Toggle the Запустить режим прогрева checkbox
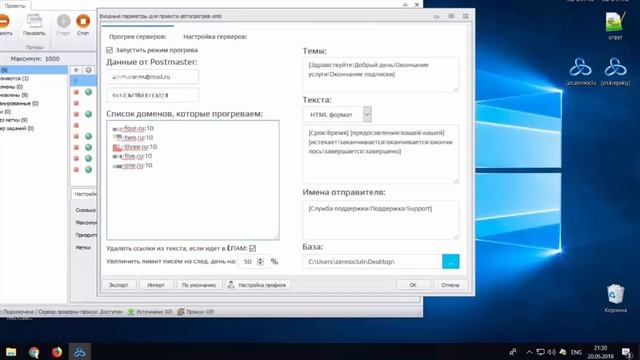Image resolution: width=640 pixels, height=360 pixels. 109,50
